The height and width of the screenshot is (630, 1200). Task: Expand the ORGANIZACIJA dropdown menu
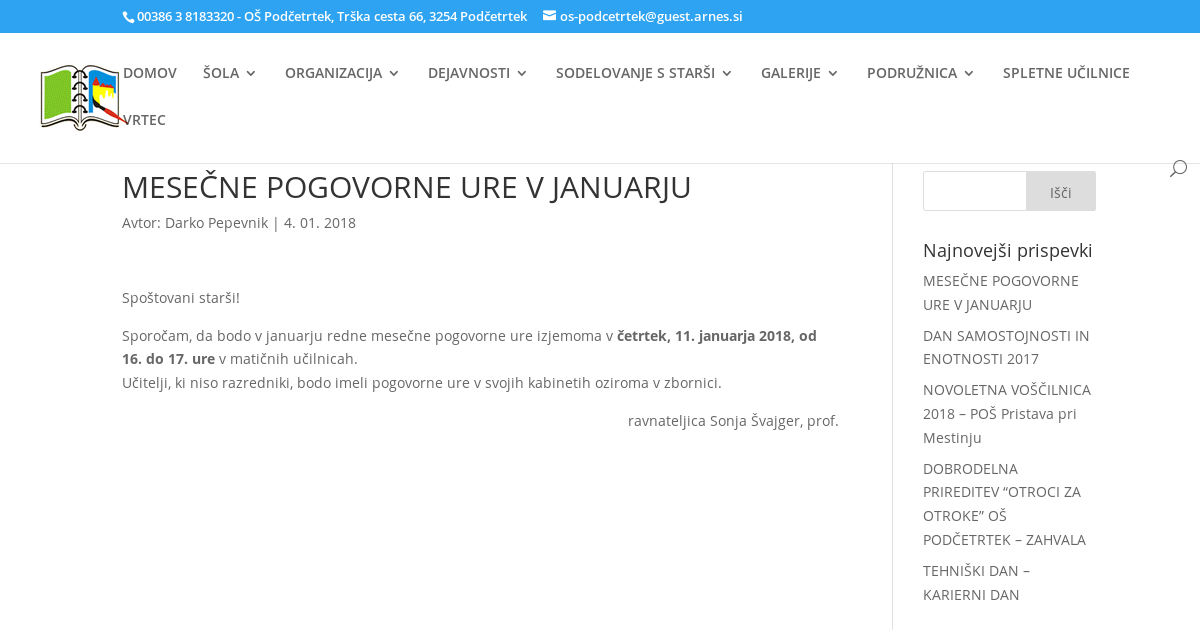click(x=342, y=73)
